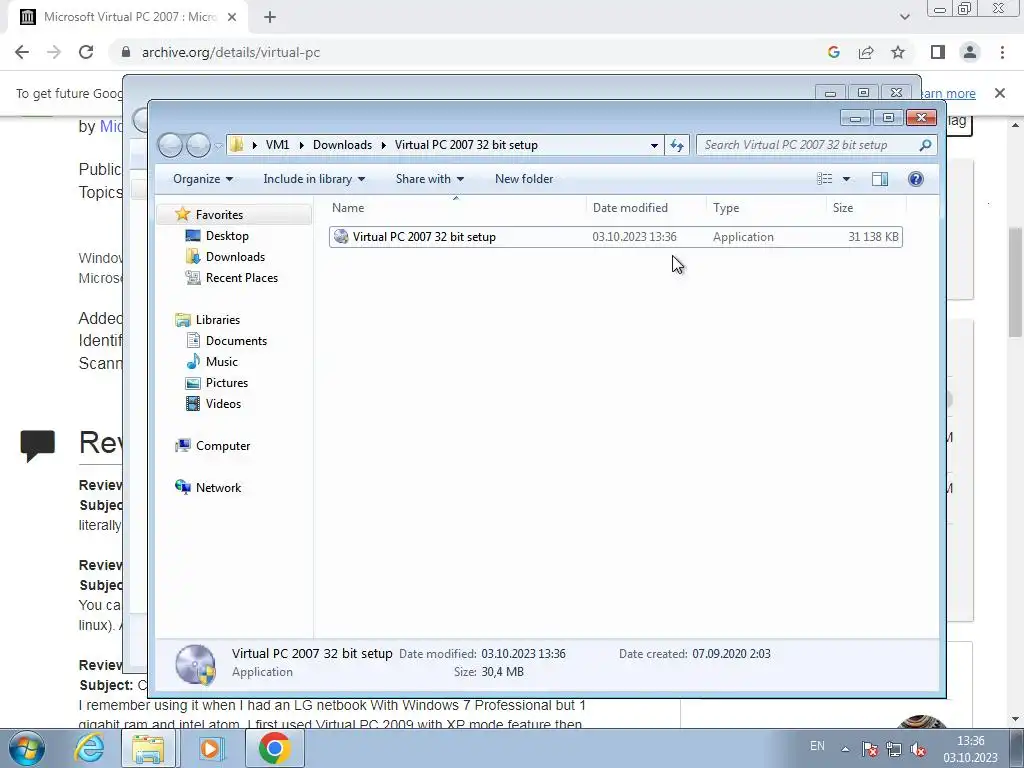Click the Windows Explorer taskbar button
1024x768 pixels.
click(x=148, y=748)
